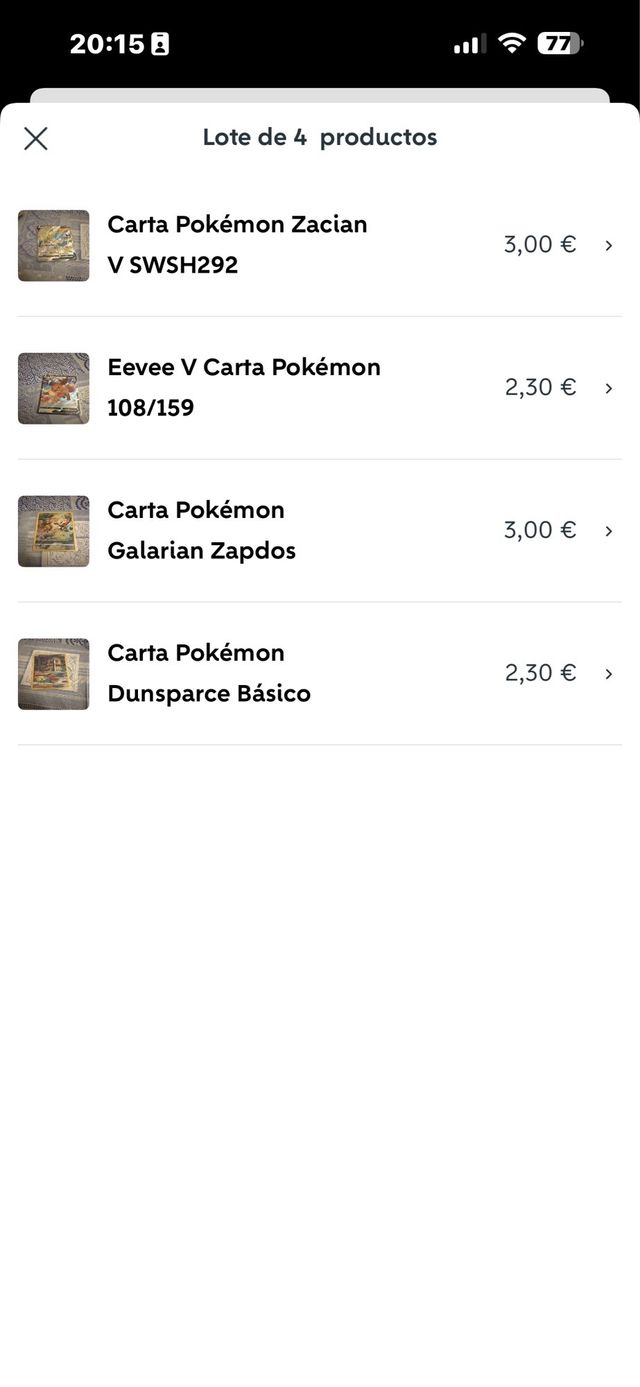
Task: Tap the Galarian Zapdos card thumbnail
Action: [x=53, y=531]
